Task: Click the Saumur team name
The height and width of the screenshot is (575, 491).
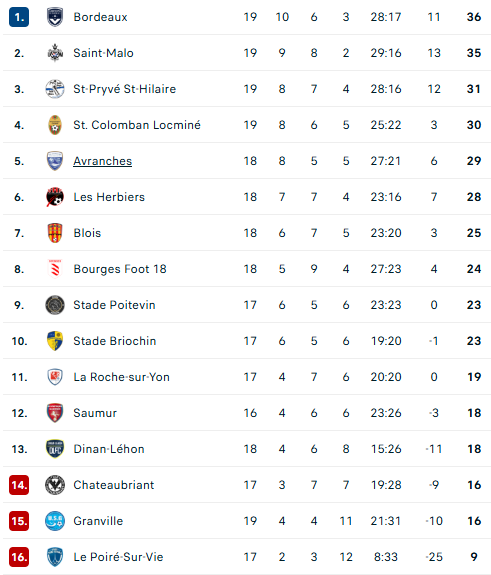Action: [x=95, y=413]
